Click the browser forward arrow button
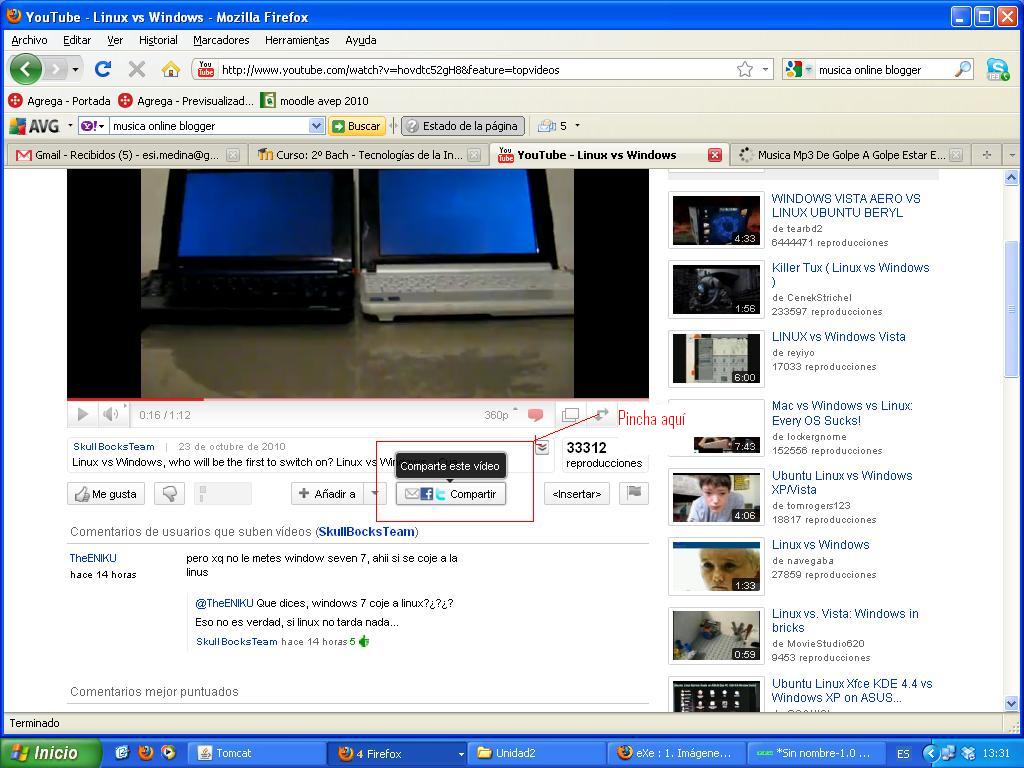Screen dimensions: 1024x768 coord(56,69)
